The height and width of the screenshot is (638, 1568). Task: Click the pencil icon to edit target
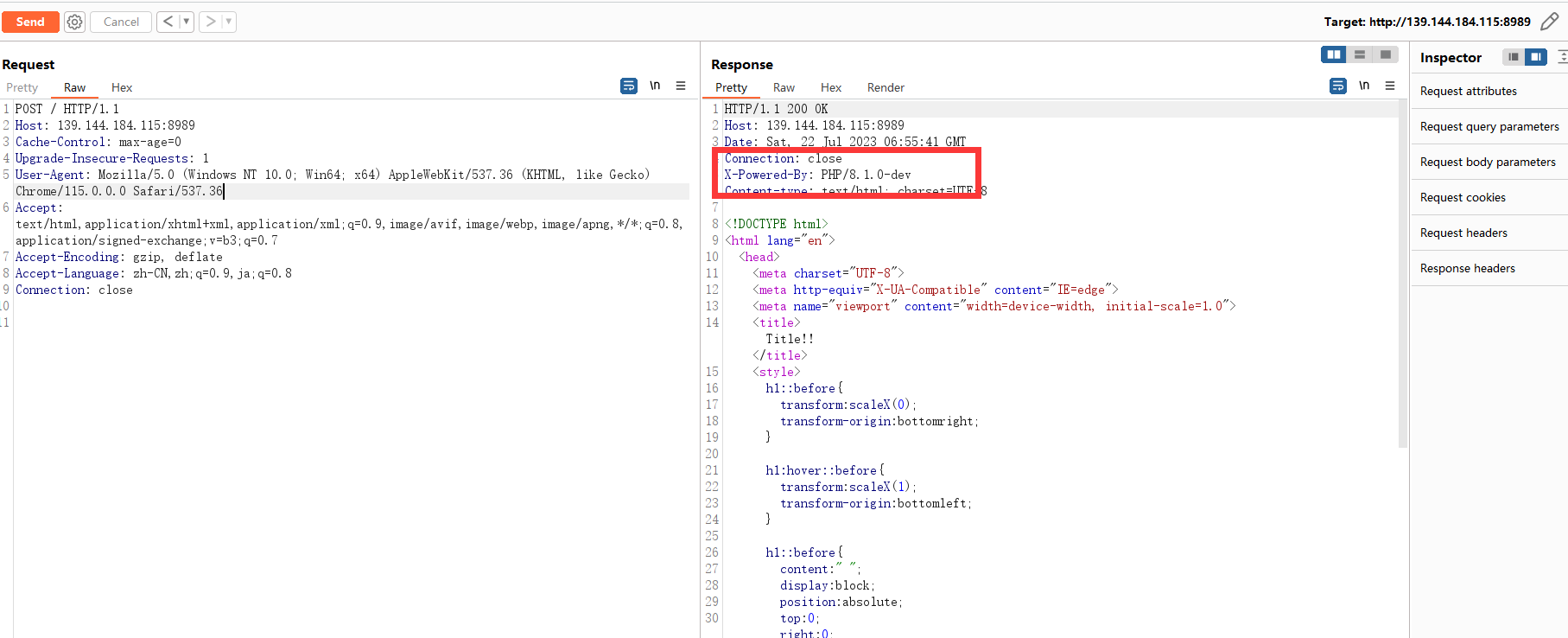tap(1550, 22)
